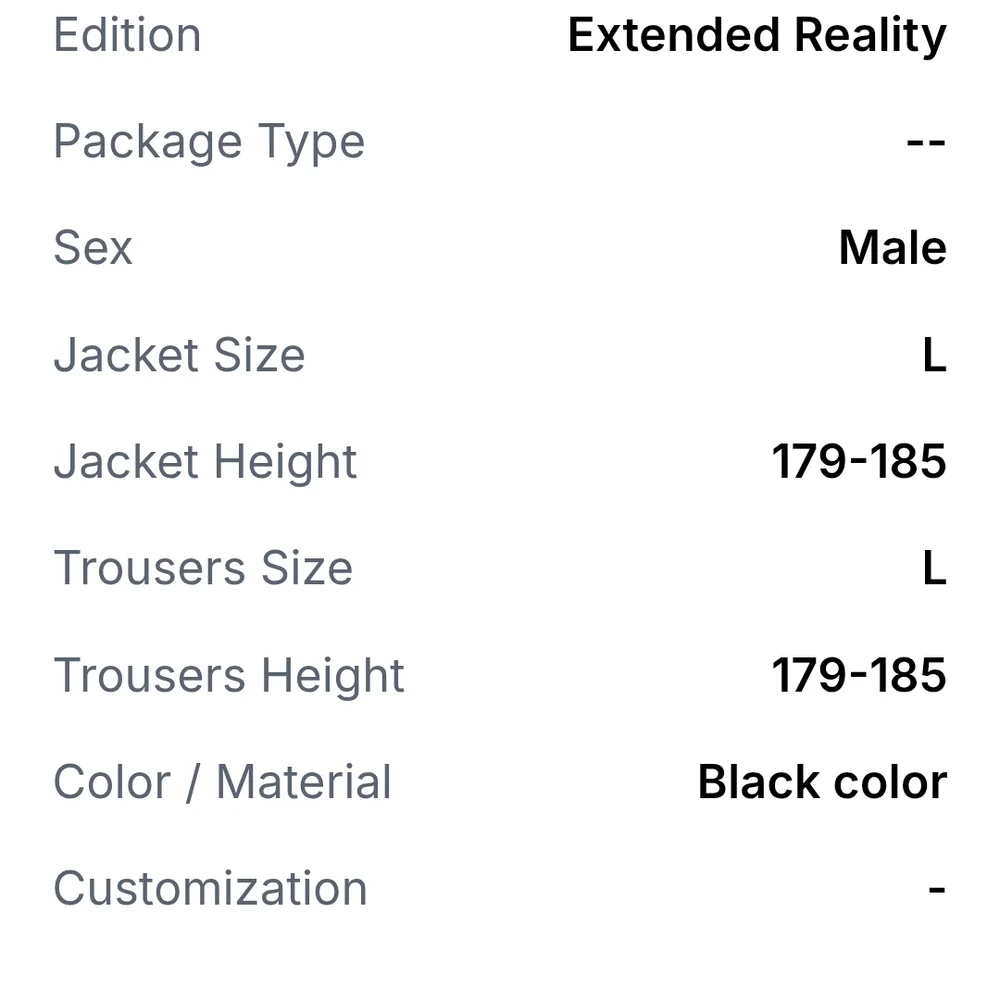The image size is (1000, 1000).
Task: Click the word Material in the label
Action: tap(304, 783)
